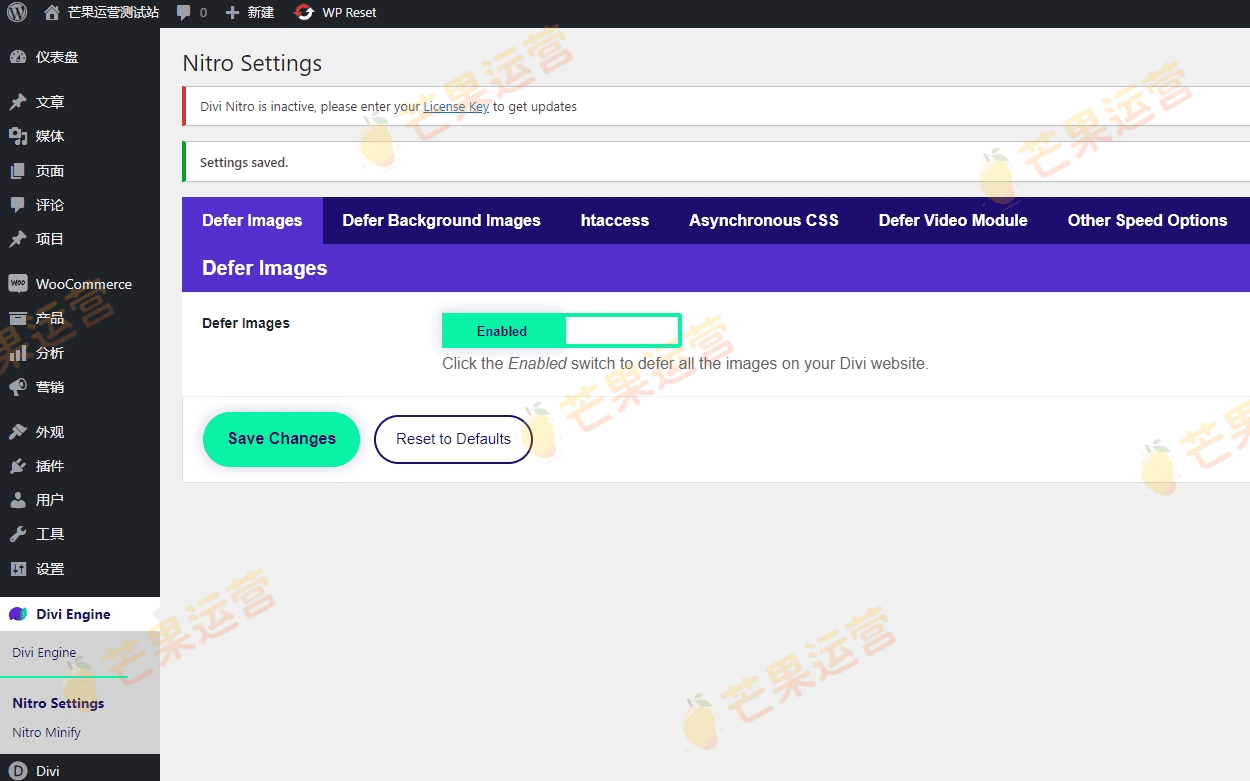Click the Pages icon in sidebar

pos(18,171)
